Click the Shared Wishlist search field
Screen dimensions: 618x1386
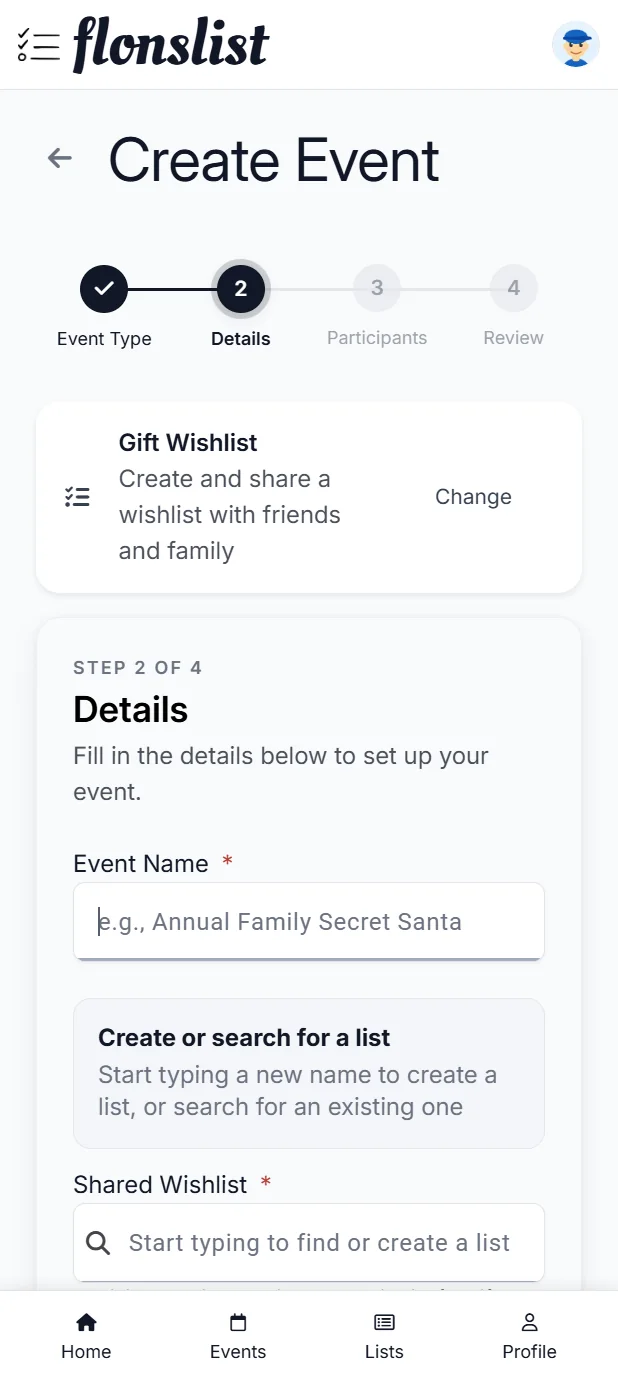coord(309,1243)
